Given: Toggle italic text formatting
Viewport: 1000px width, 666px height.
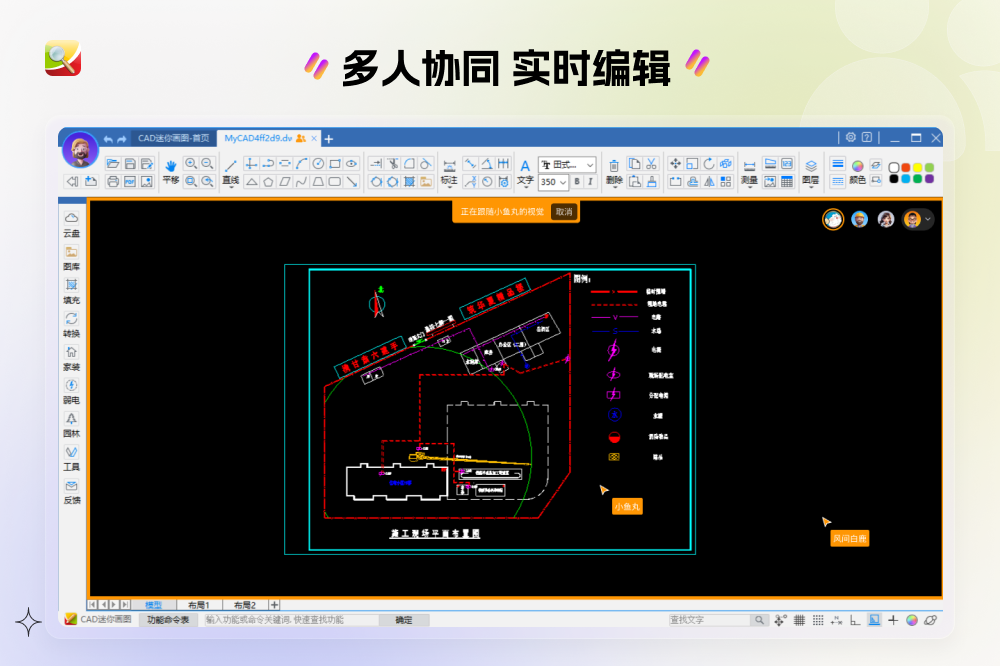Looking at the screenshot, I should click(x=589, y=183).
